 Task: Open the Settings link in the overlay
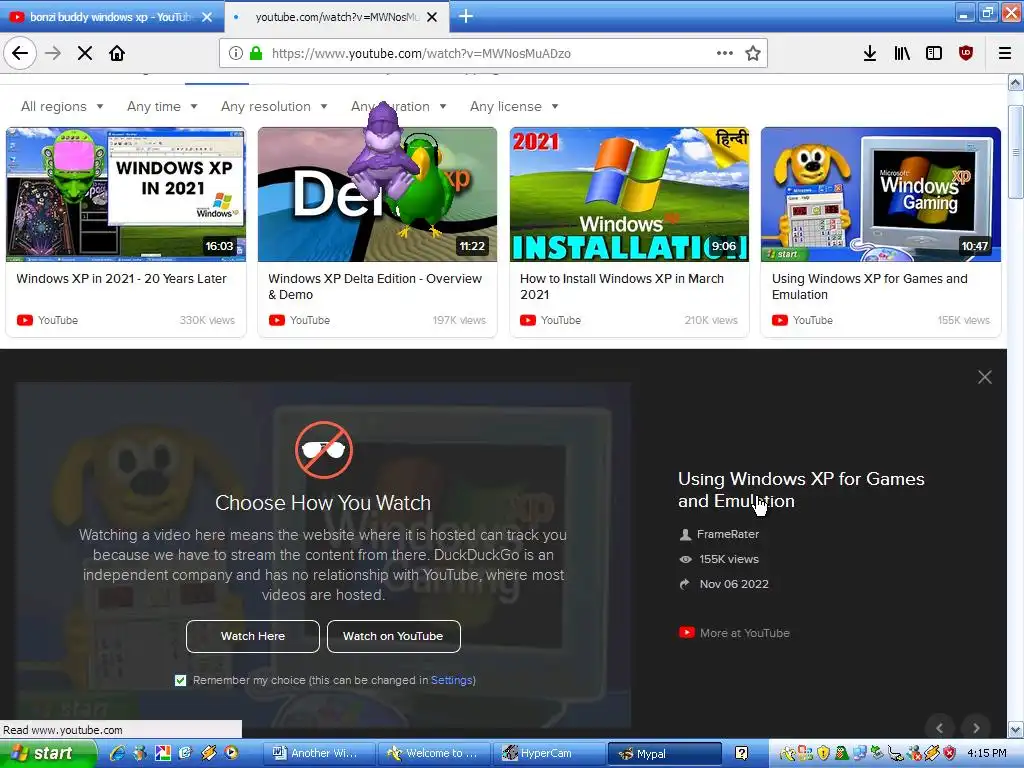[451, 680]
